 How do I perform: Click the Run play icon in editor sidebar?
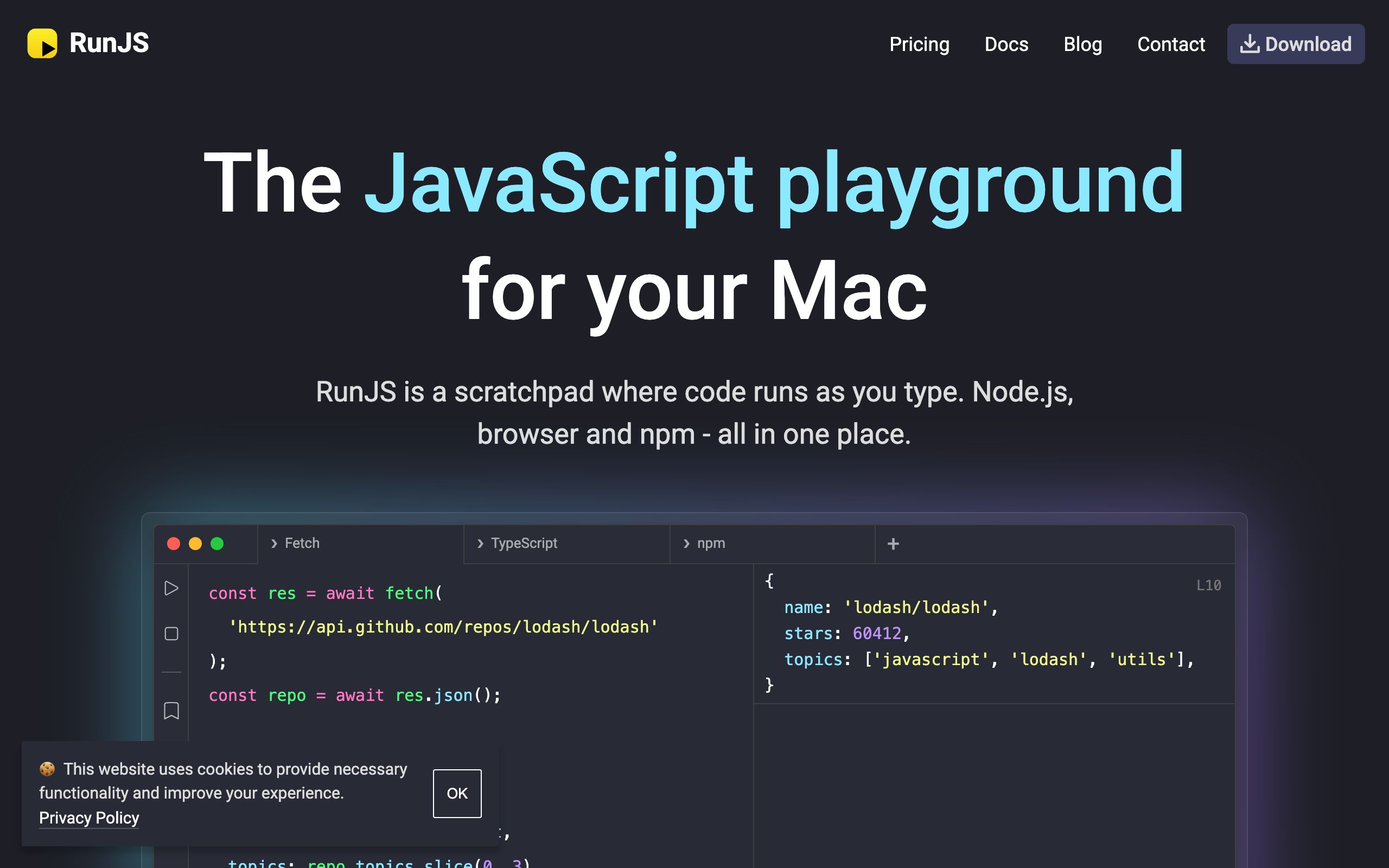[171, 588]
